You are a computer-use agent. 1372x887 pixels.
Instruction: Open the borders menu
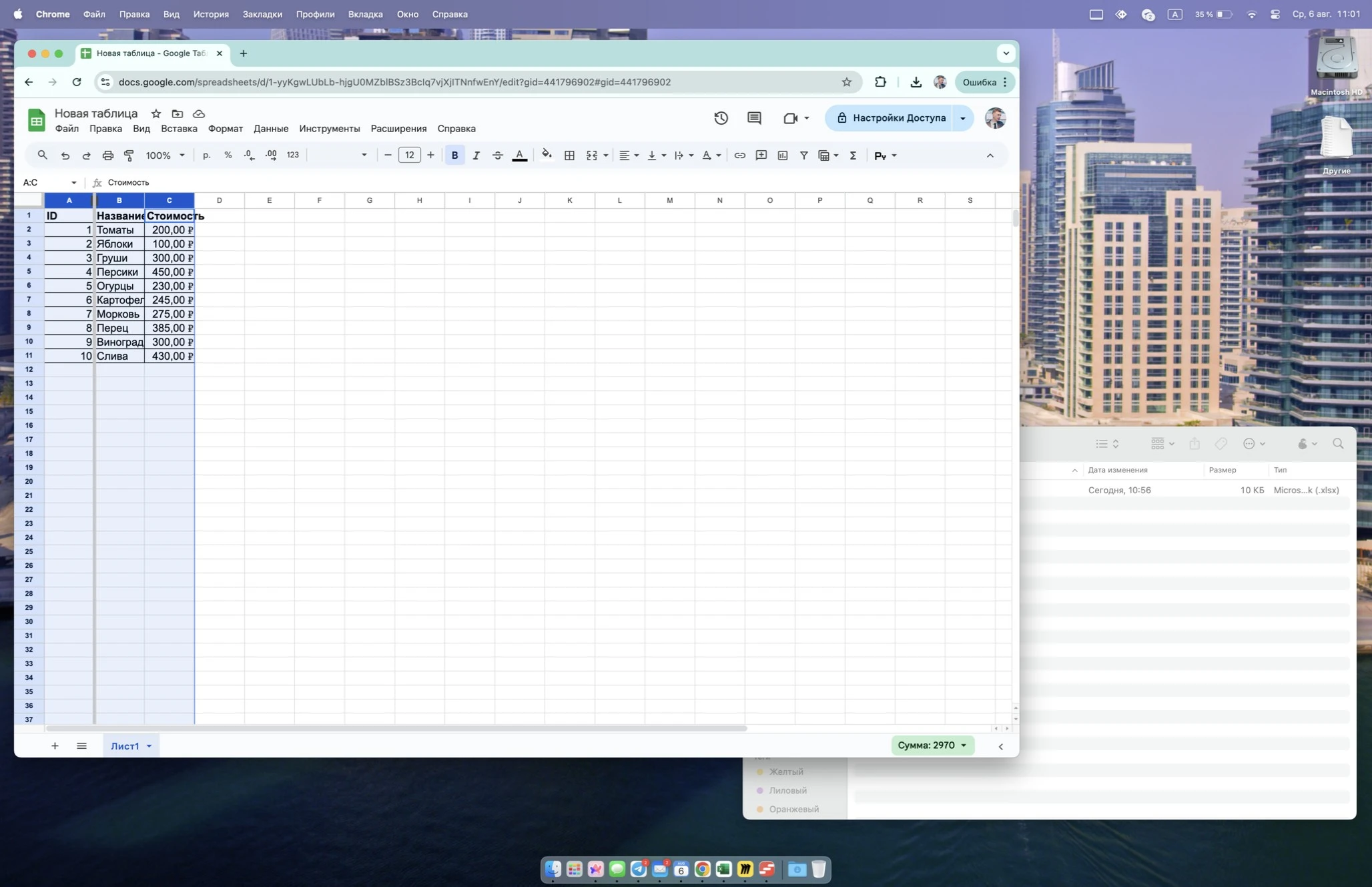click(x=569, y=155)
